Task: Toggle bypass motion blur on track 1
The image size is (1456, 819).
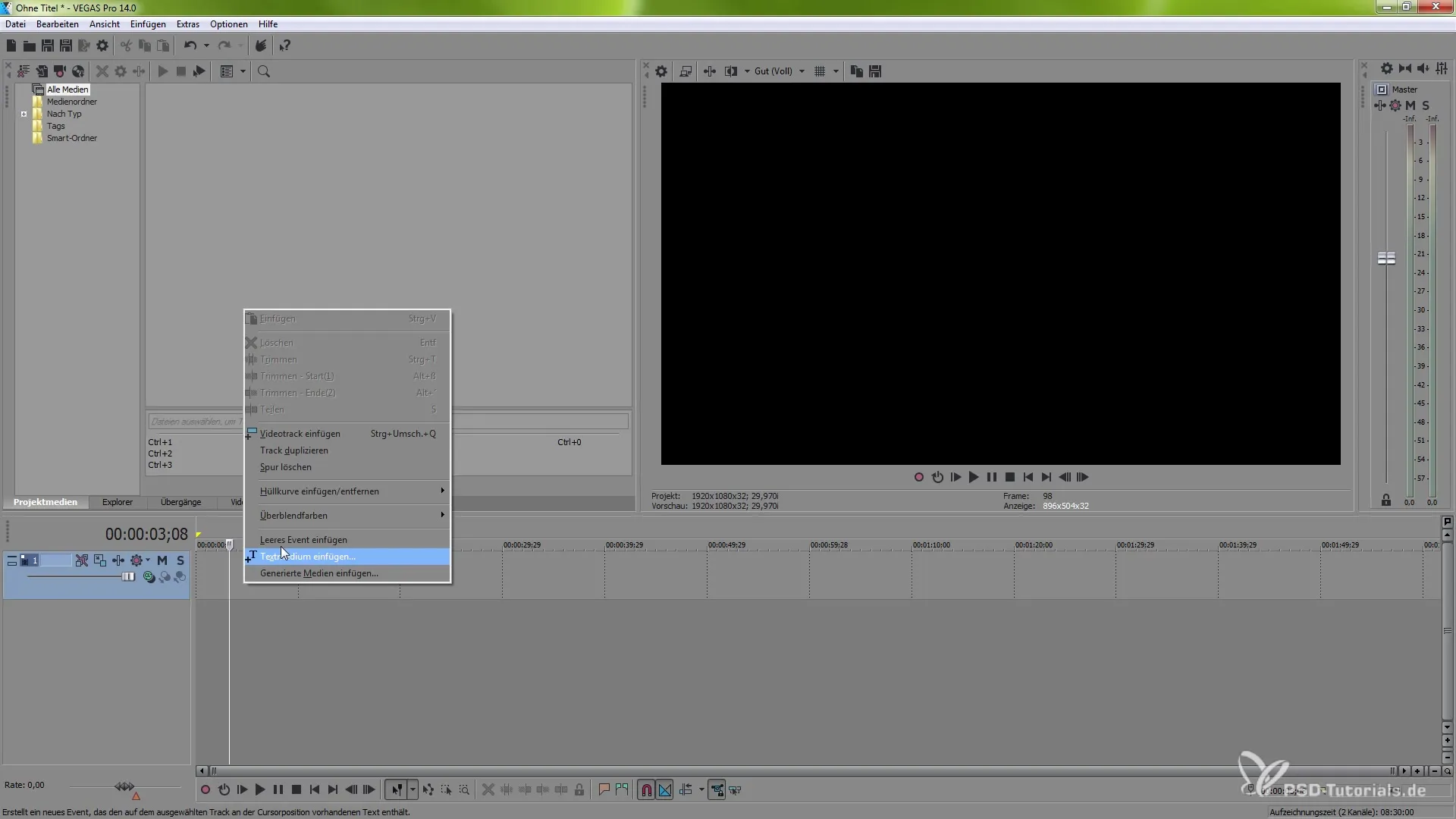Action: coord(82,560)
